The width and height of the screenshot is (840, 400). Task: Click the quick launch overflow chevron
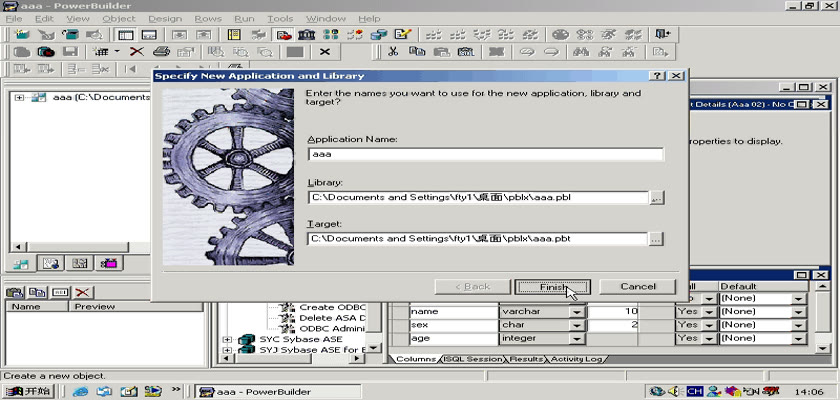tap(177, 389)
